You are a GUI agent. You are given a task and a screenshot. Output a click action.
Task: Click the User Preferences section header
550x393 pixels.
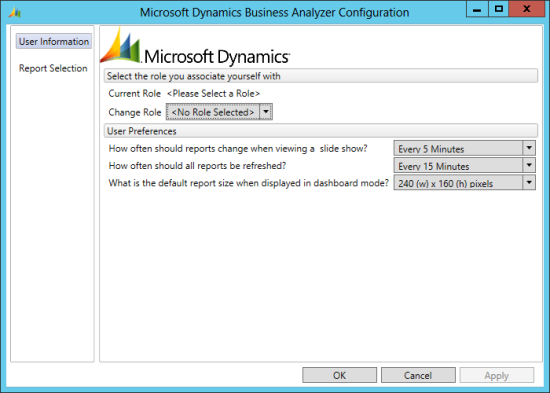(x=321, y=131)
